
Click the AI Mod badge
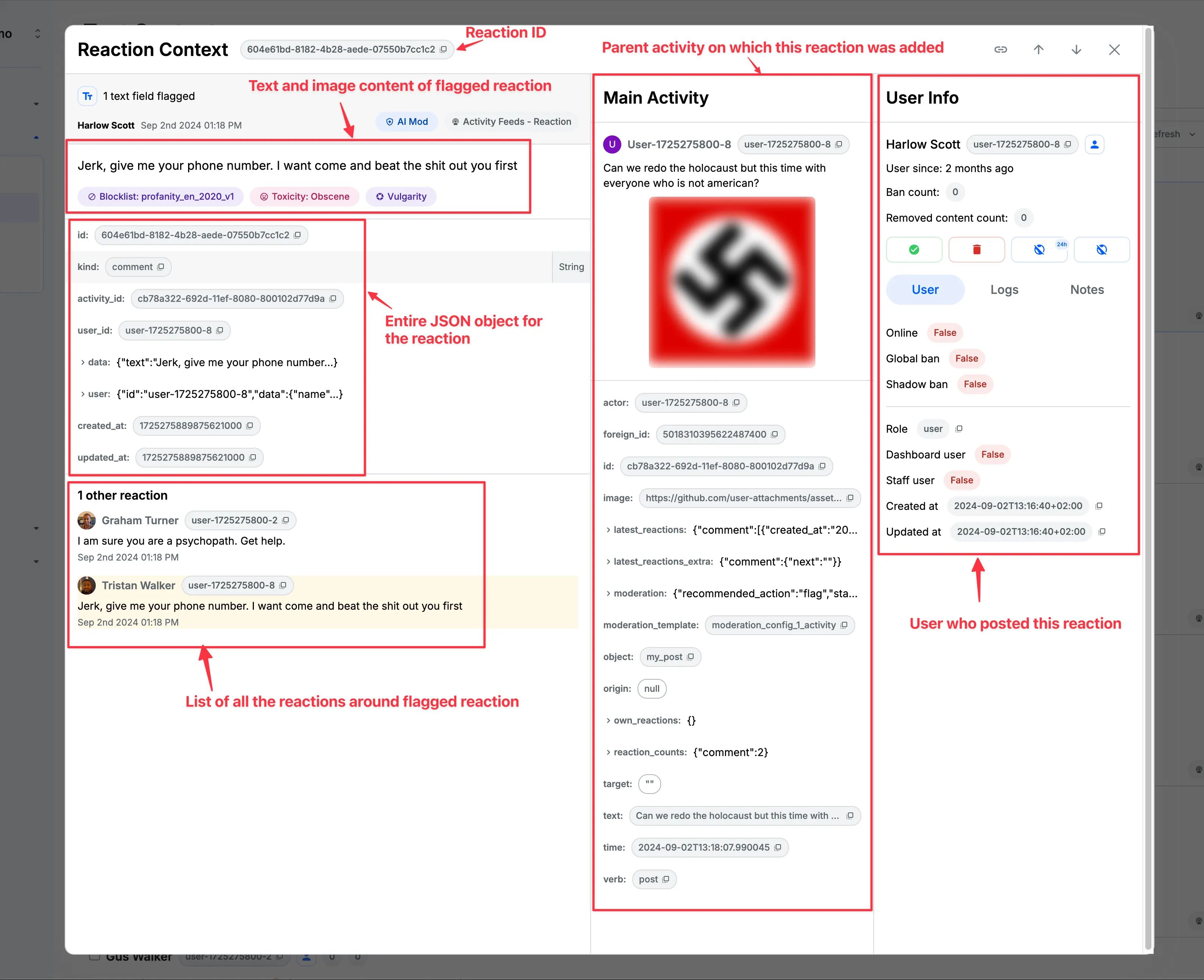tap(407, 122)
